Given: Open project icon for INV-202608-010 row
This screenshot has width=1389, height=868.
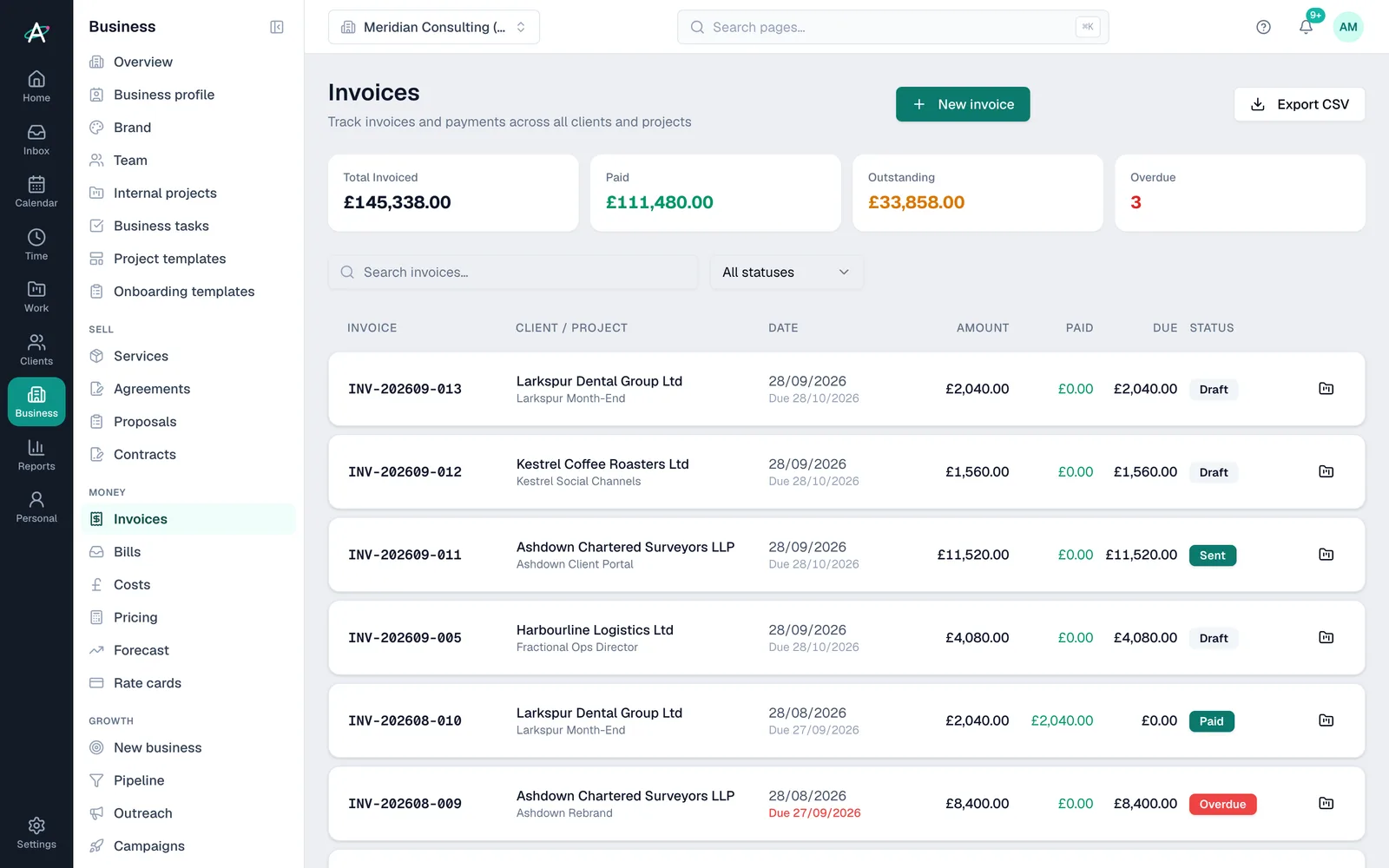Looking at the screenshot, I should click(1326, 720).
